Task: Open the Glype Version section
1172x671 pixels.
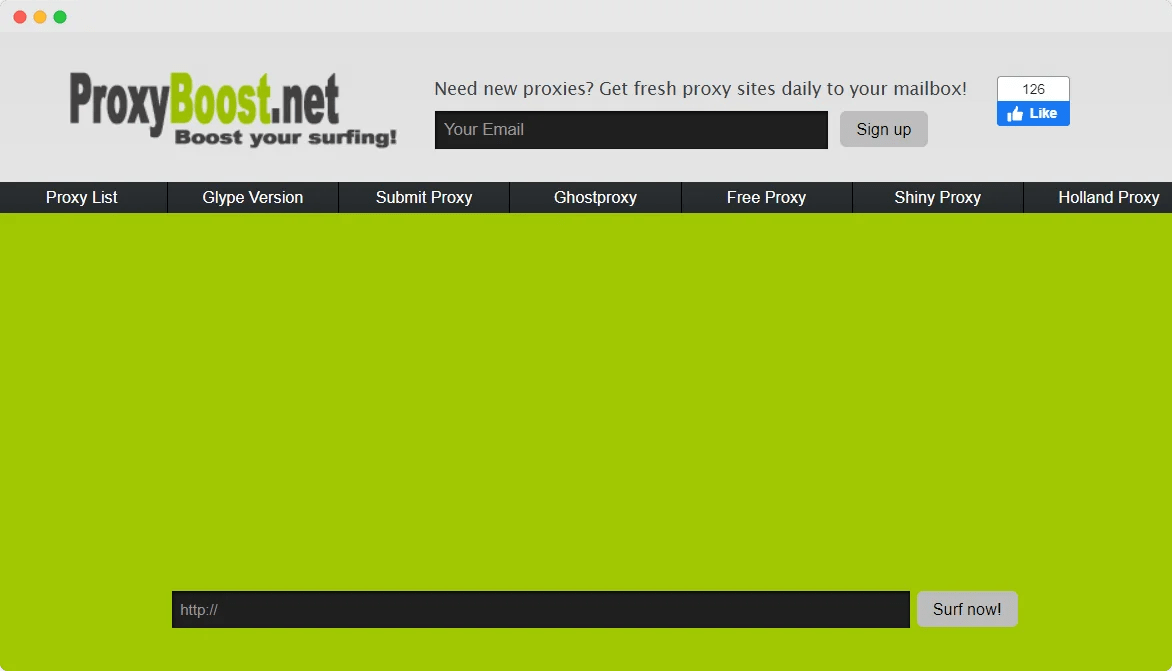Action: pos(252,197)
